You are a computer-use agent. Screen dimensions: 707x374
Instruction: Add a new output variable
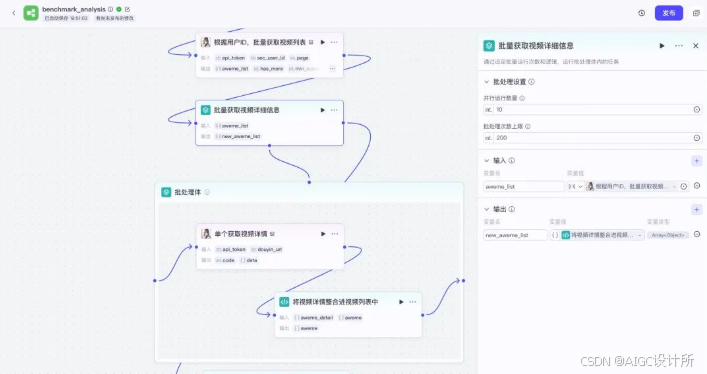(x=697, y=209)
